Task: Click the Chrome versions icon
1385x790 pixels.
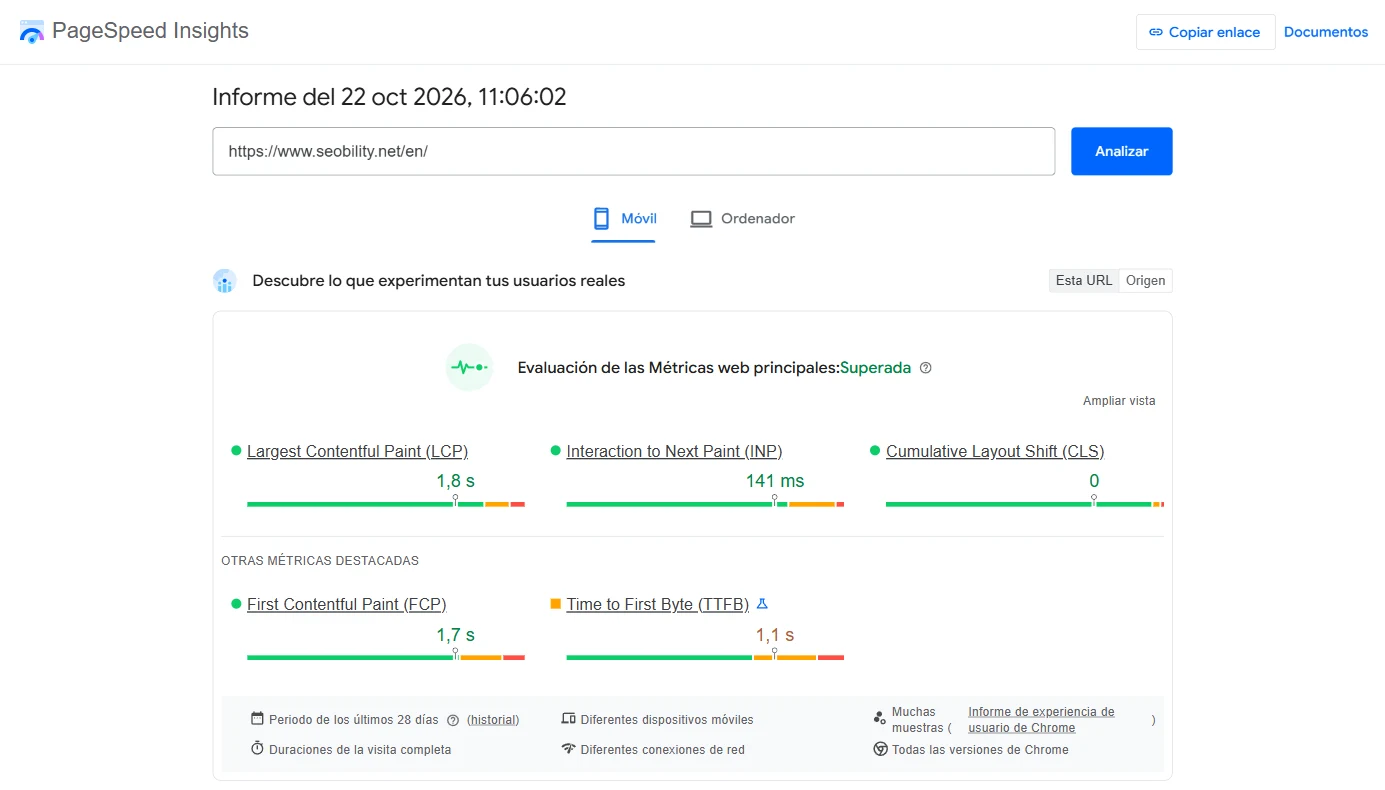Action: pos(880,749)
